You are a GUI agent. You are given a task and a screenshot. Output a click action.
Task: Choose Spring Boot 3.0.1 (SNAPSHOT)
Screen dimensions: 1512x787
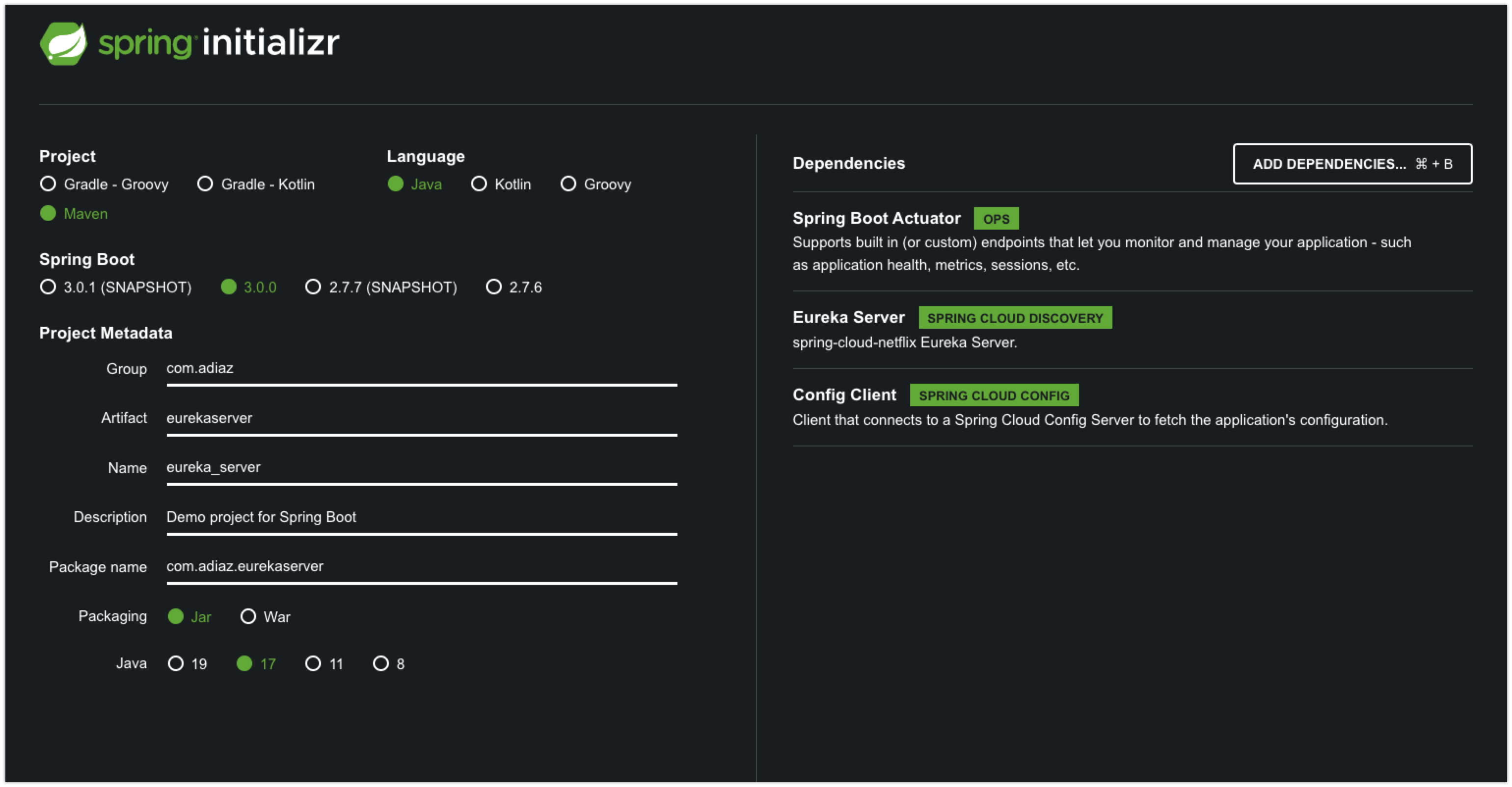click(116, 288)
